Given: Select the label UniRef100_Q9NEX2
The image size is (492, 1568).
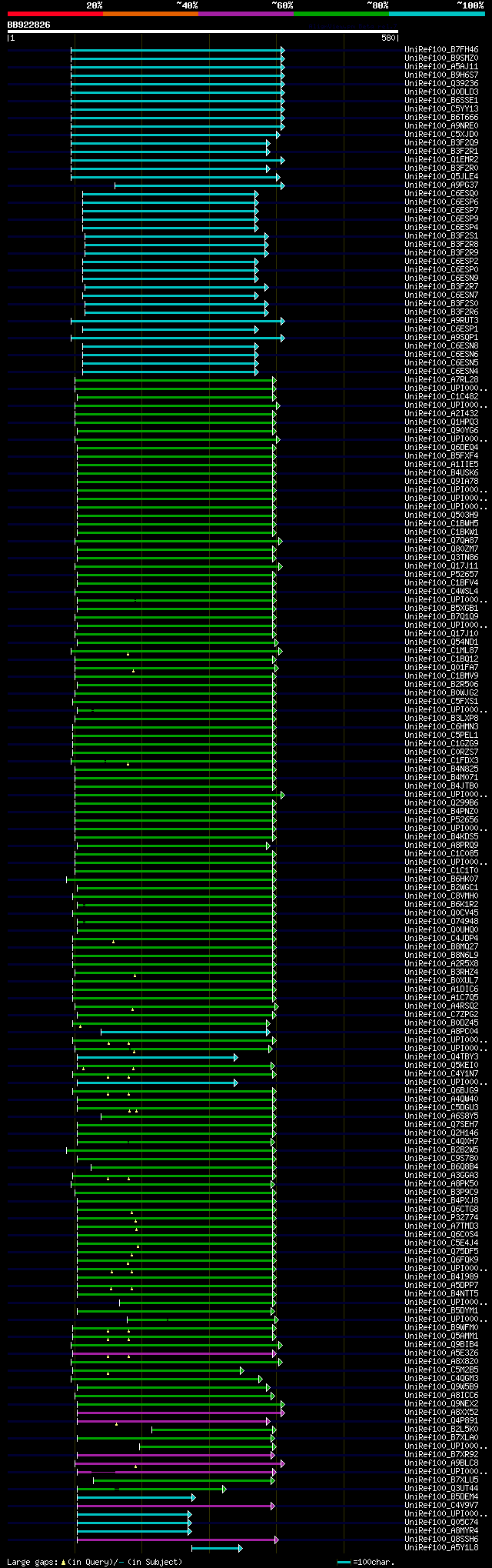Looking at the screenshot, I should tap(441, 1403).
